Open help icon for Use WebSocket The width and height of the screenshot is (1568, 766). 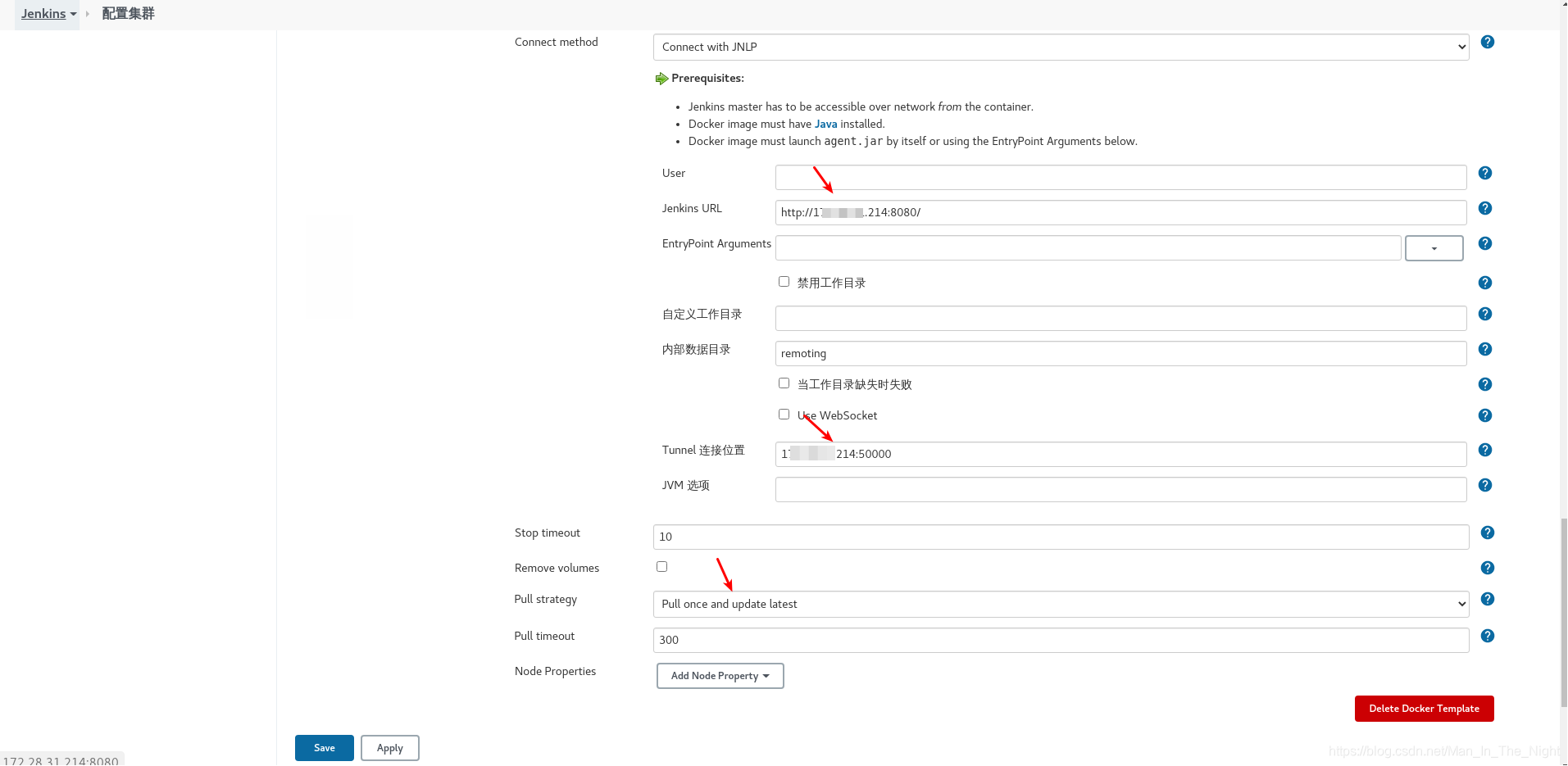tap(1485, 415)
